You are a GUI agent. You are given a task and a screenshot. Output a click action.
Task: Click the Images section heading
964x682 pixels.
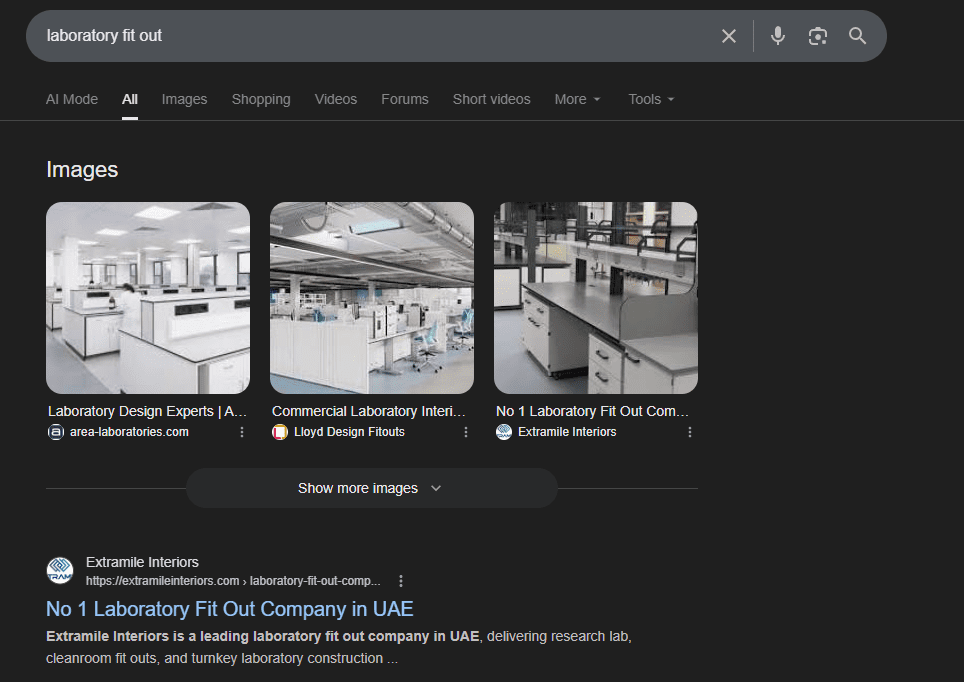coord(82,170)
